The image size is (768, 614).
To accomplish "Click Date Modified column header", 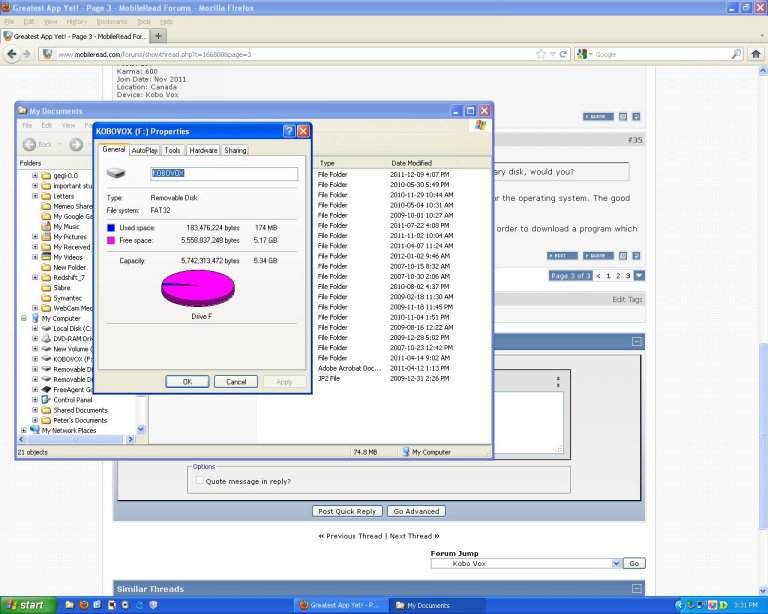I will click(x=422, y=163).
